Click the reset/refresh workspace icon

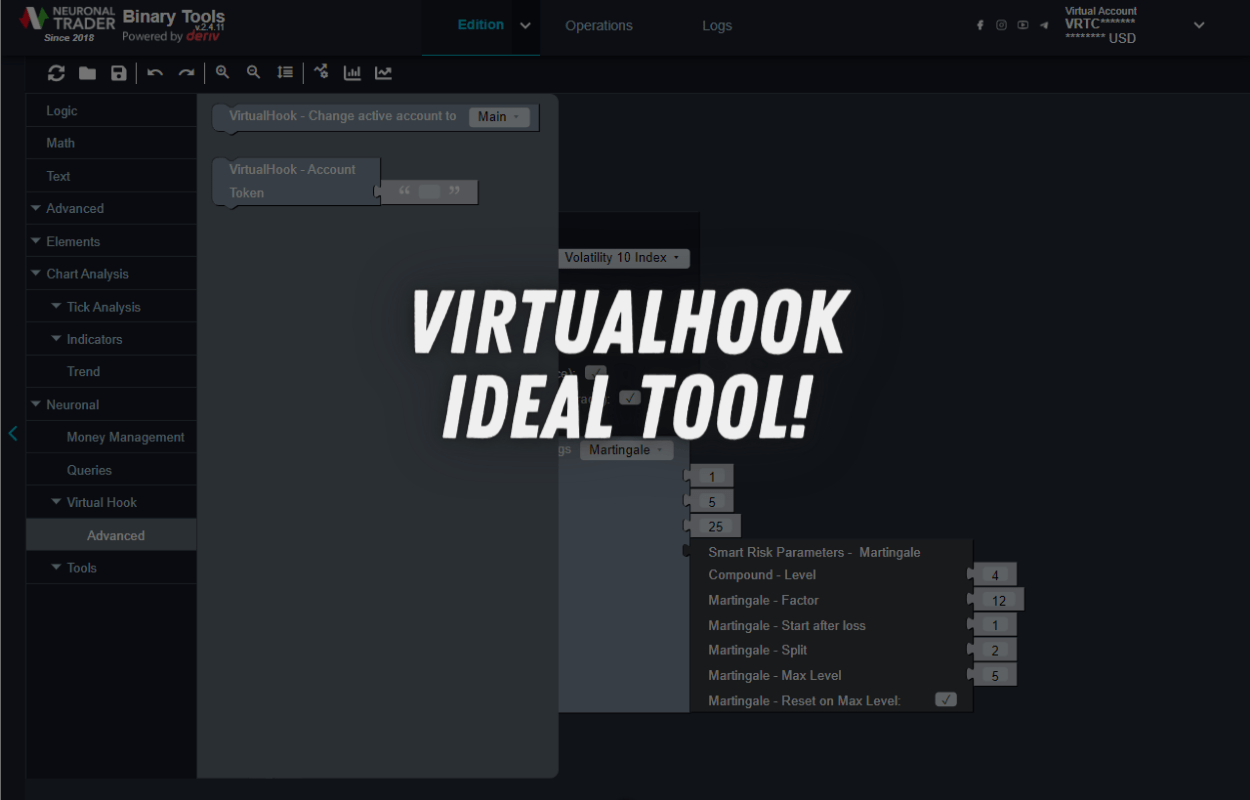56,73
